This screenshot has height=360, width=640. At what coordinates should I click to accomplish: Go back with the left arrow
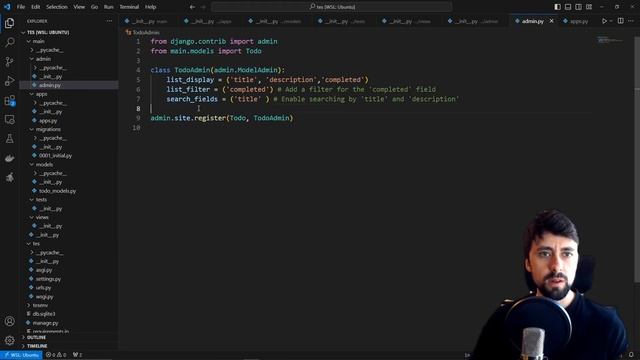click(192, 7)
